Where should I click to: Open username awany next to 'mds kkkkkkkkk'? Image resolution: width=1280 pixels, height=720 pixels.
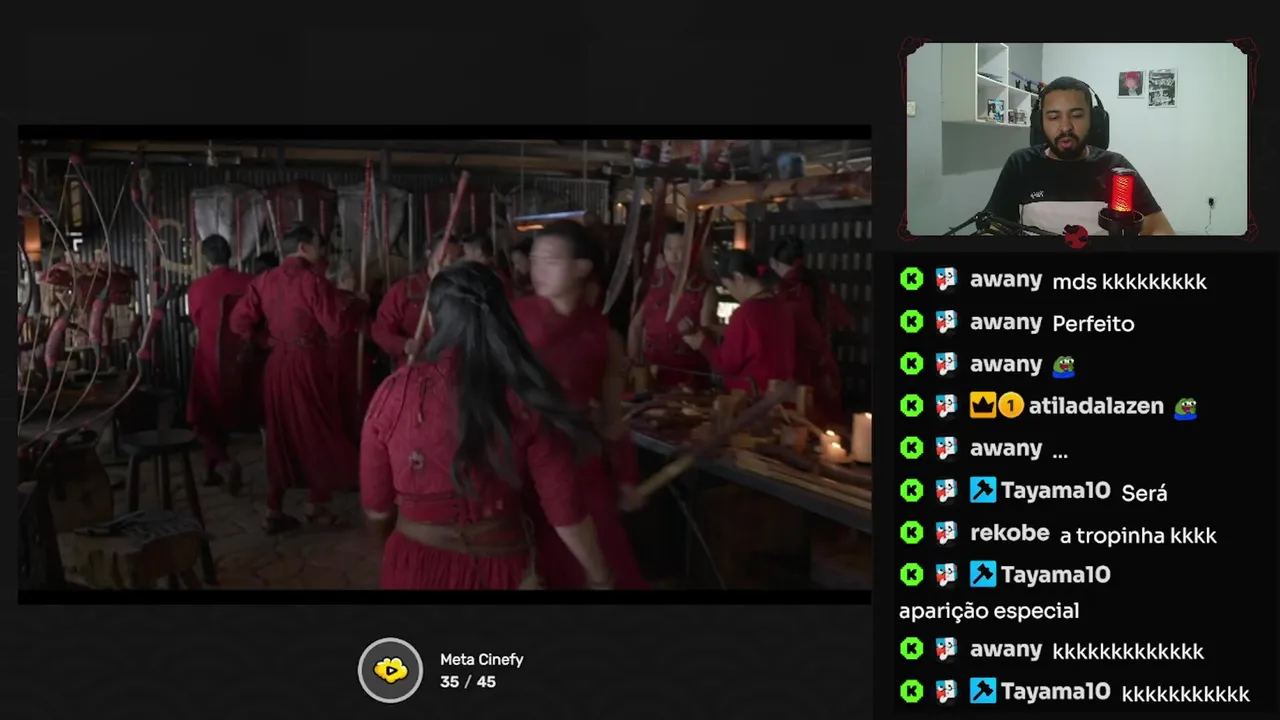coord(1006,281)
